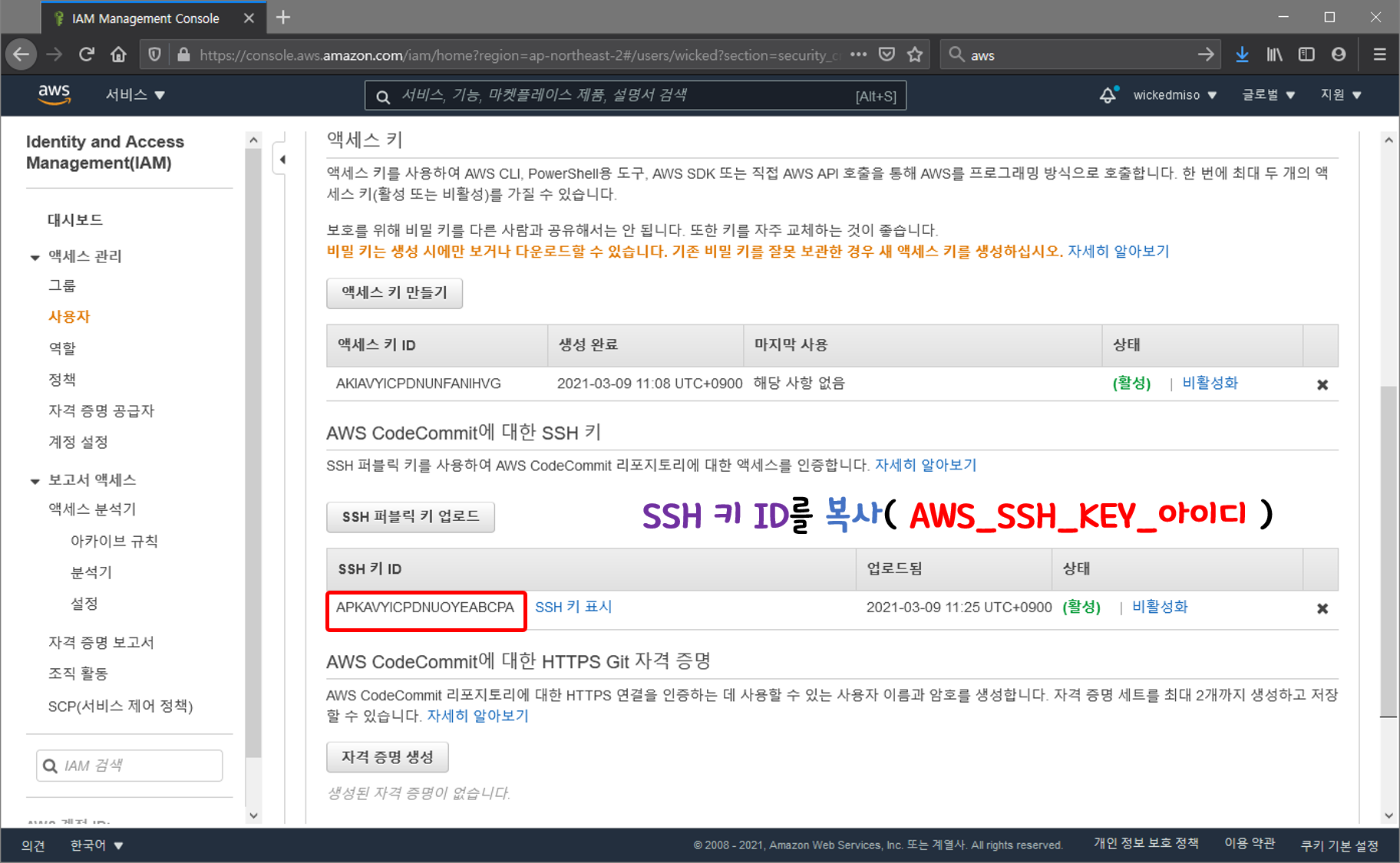
Task: Open 아카이브 규칙 in the sidebar
Action: pyautogui.click(x=114, y=542)
